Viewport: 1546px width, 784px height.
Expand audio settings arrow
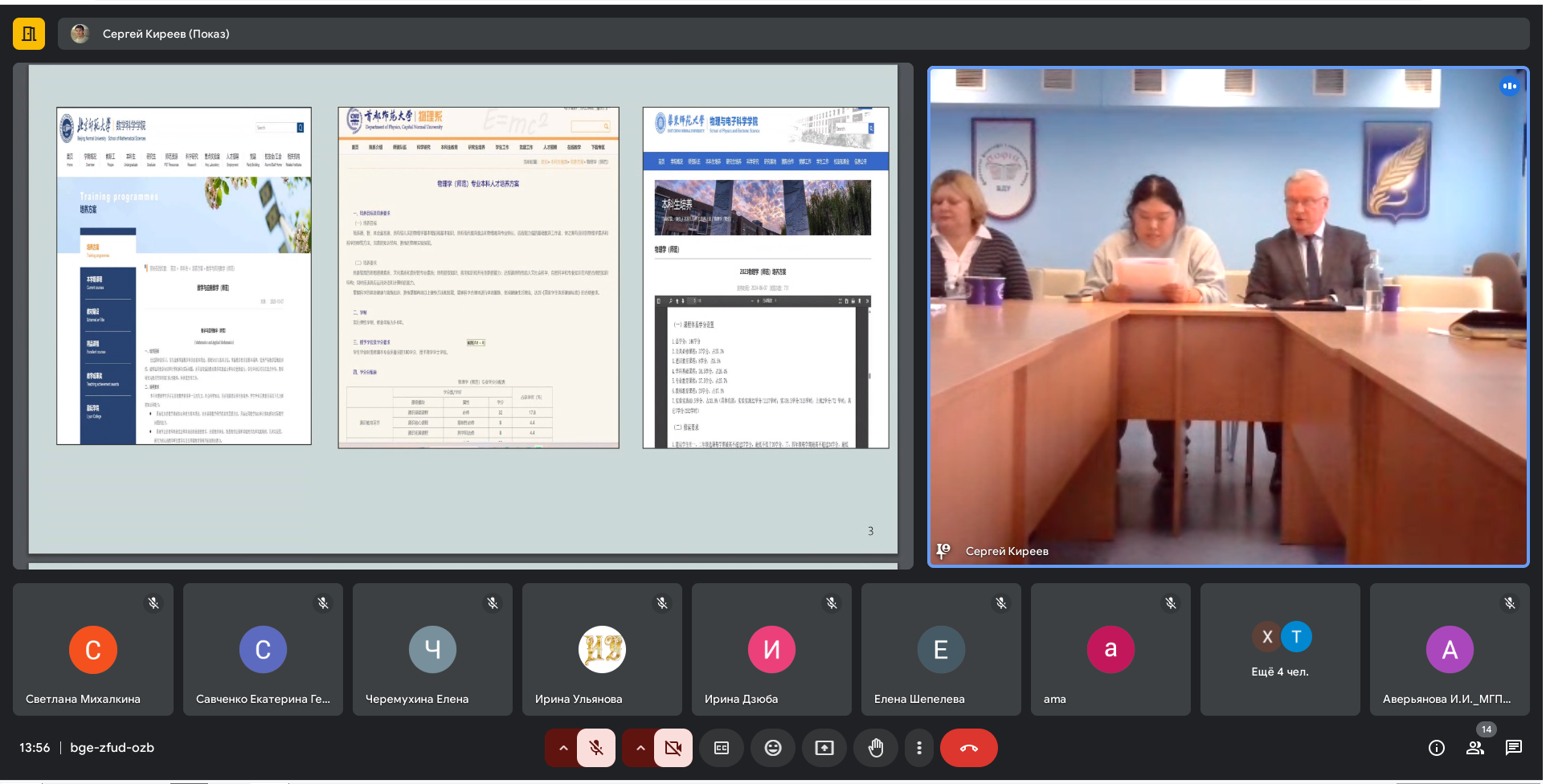point(563,748)
